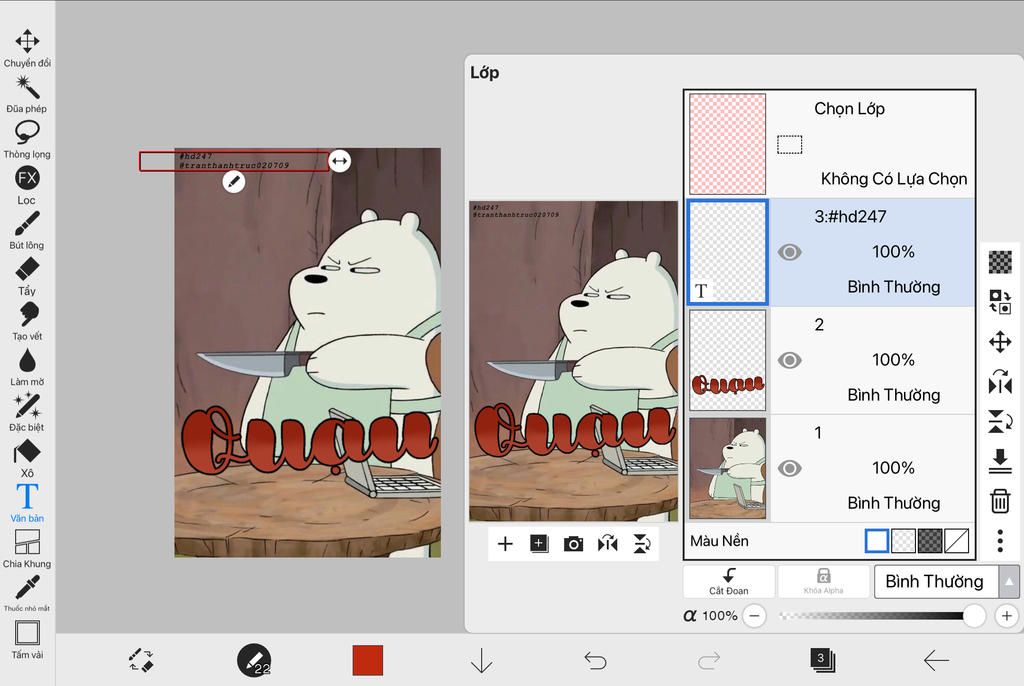Select the Thòng lọng lasso tool

click(27, 139)
